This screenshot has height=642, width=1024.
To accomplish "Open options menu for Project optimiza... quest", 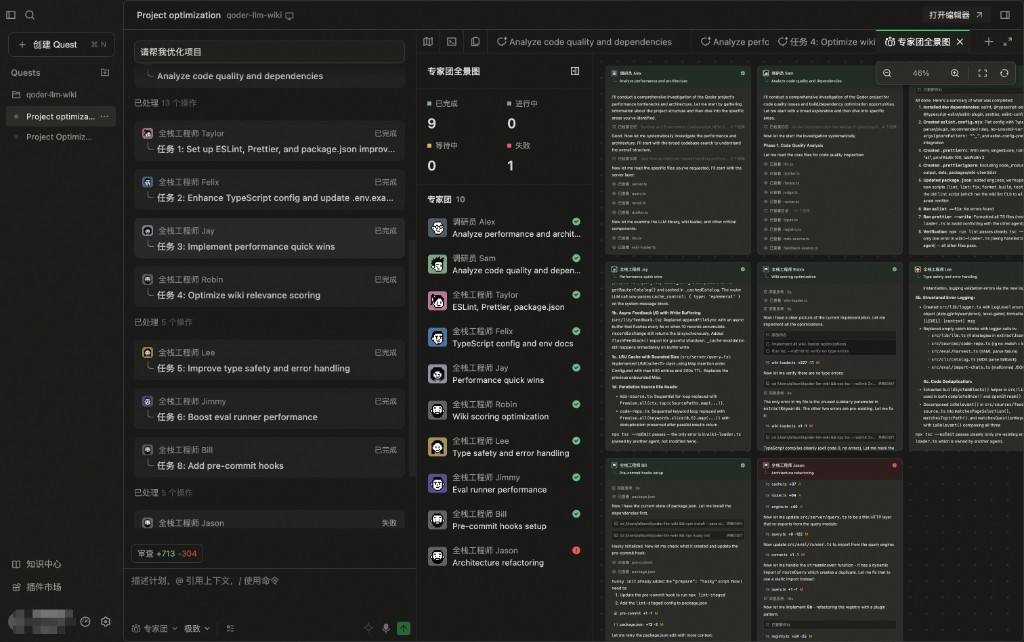I will 104,116.
